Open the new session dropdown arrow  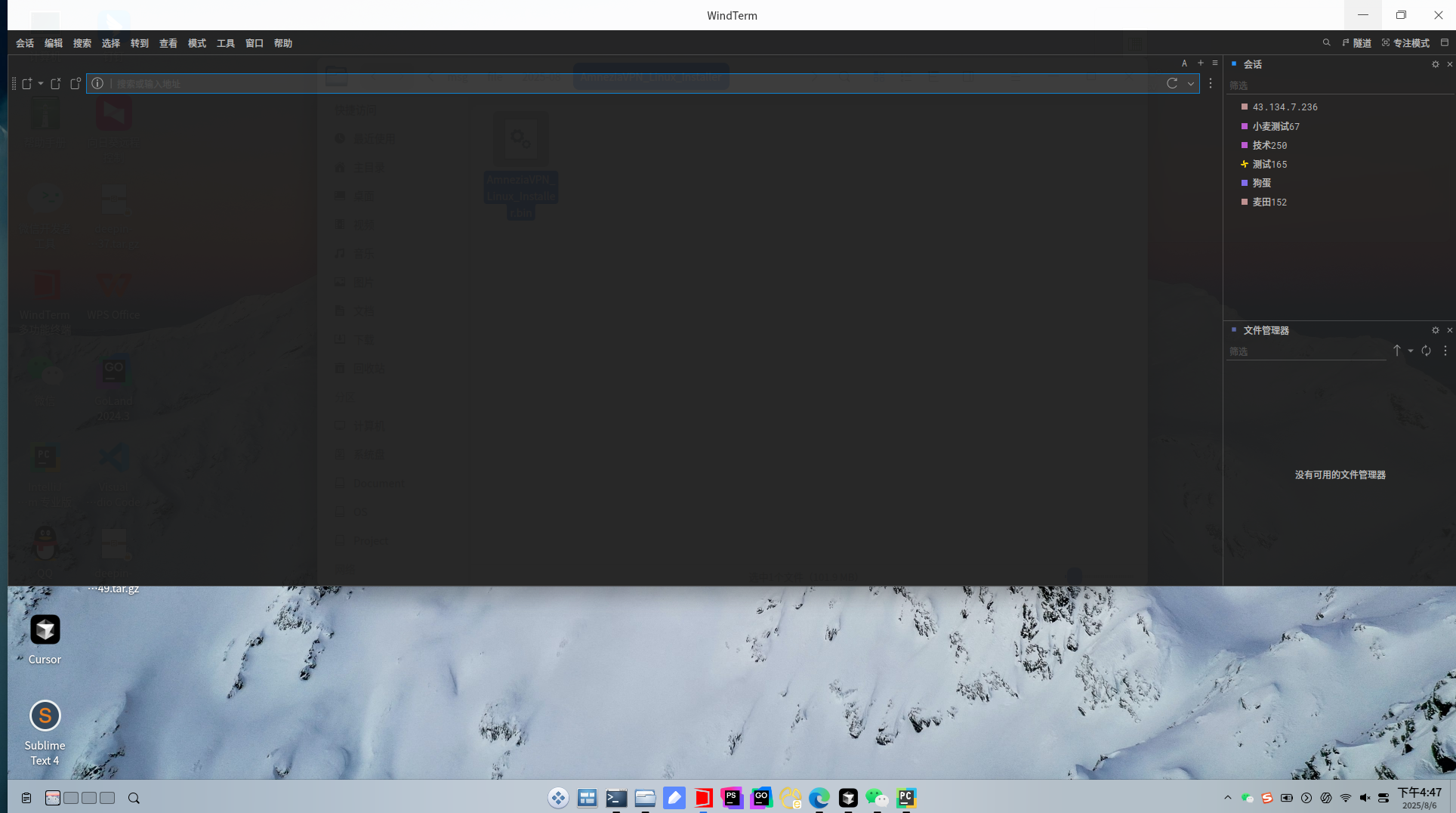40,84
